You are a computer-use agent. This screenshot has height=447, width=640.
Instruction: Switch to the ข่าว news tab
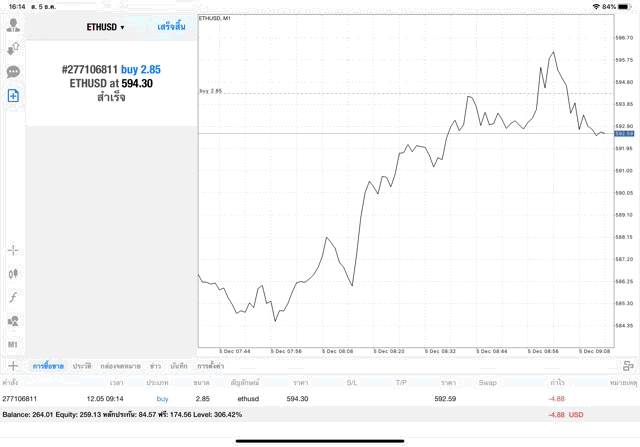[x=155, y=366]
